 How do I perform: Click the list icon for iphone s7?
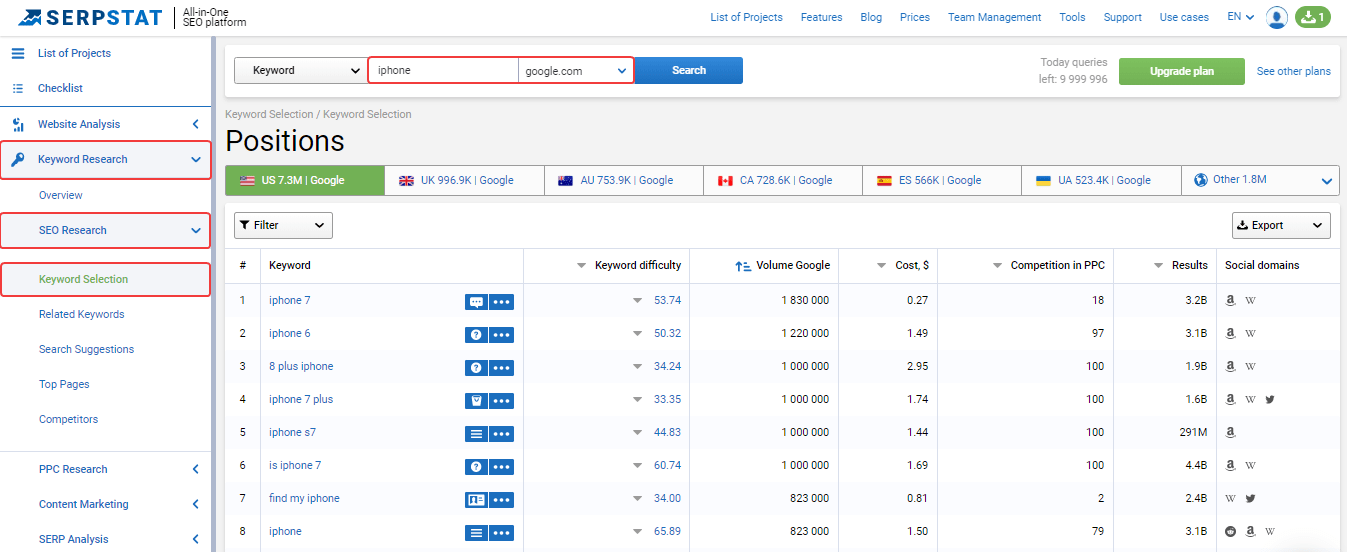[476, 433]
